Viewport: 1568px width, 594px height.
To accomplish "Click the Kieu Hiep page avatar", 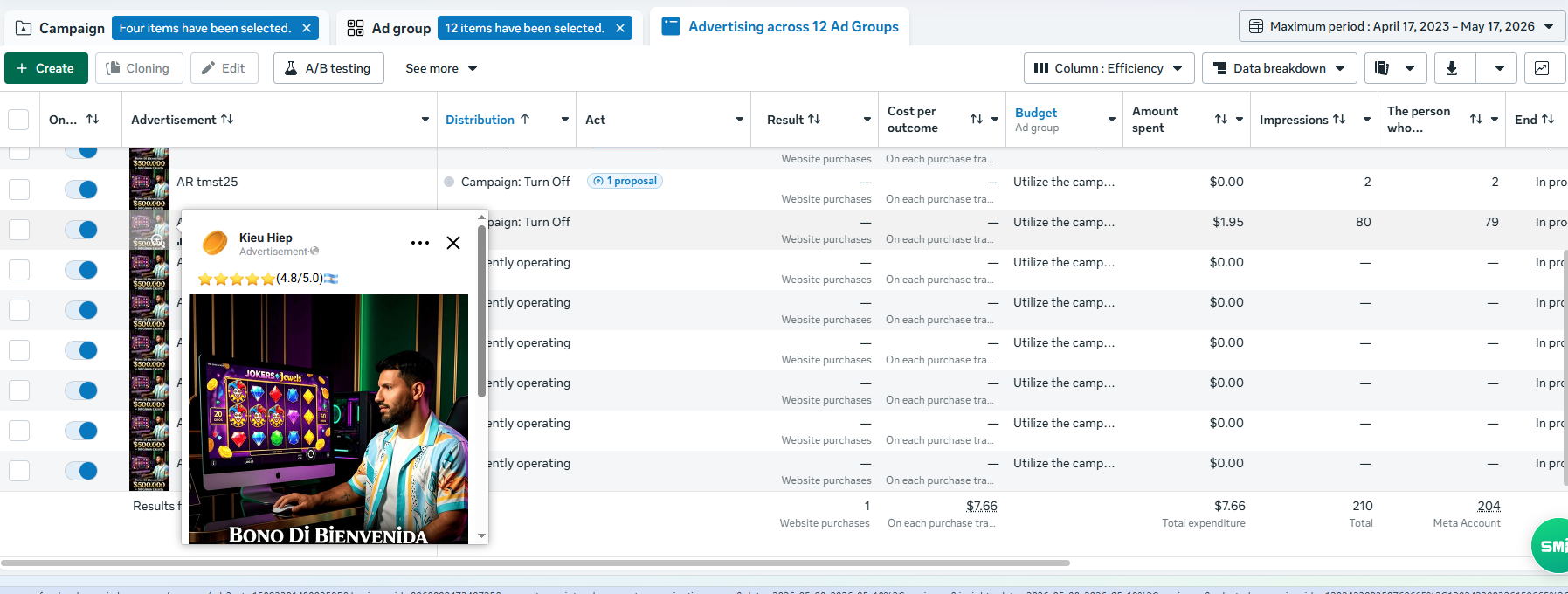I will click(215, 243).
